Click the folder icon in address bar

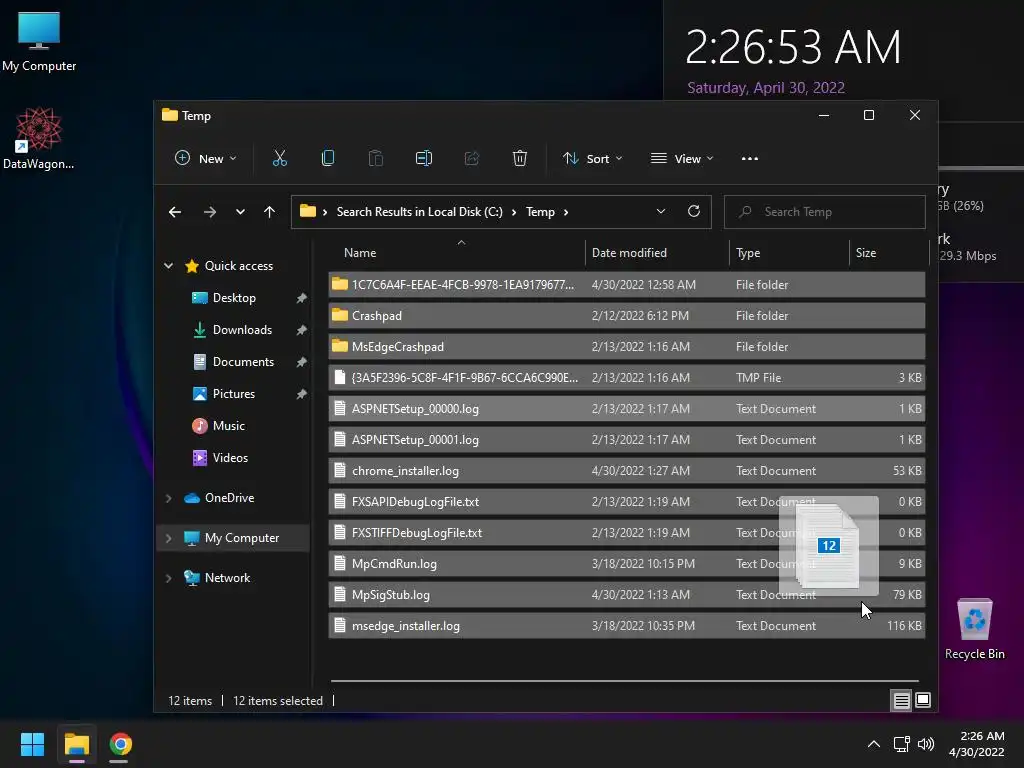(308, 211)
